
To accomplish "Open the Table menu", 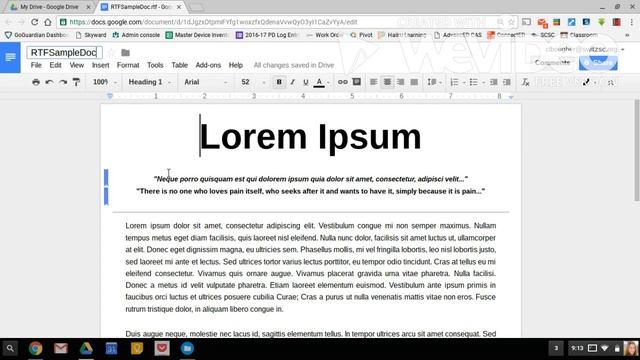I will click(x=179, y=65).
